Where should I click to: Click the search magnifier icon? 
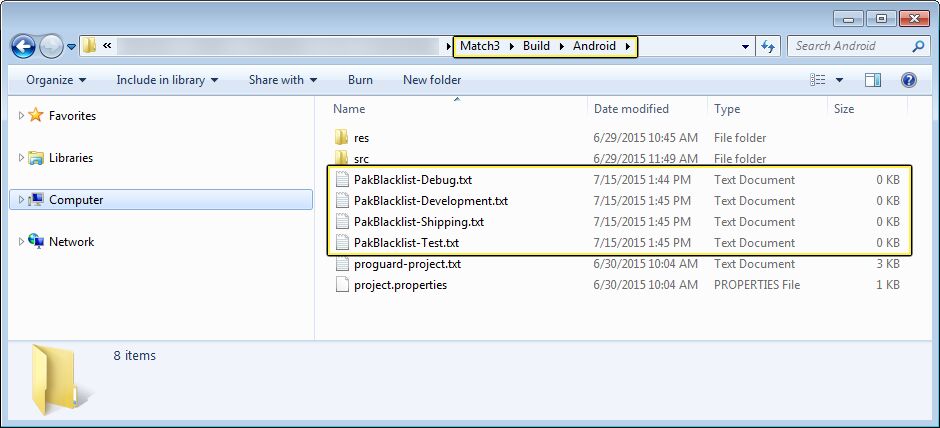tap(919, 46)
